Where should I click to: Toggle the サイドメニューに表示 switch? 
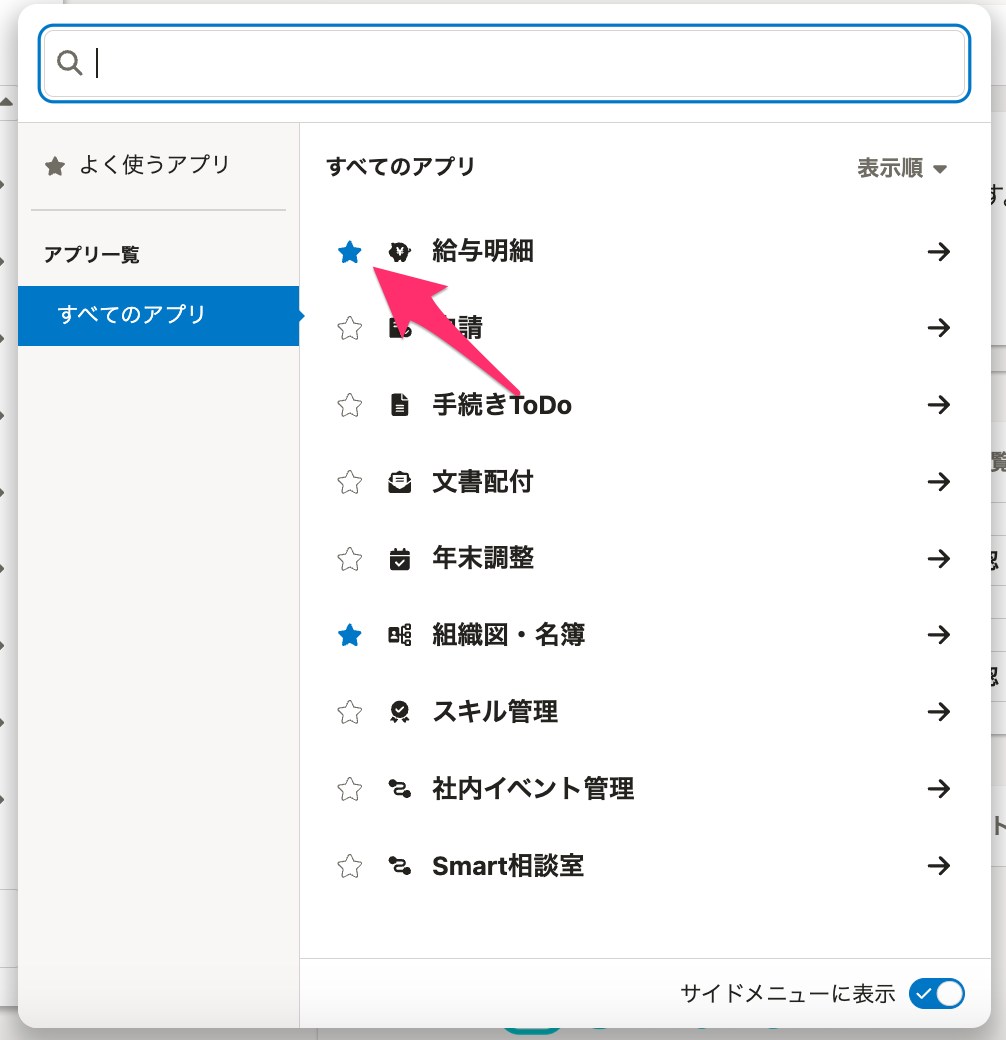coord(936,993)
